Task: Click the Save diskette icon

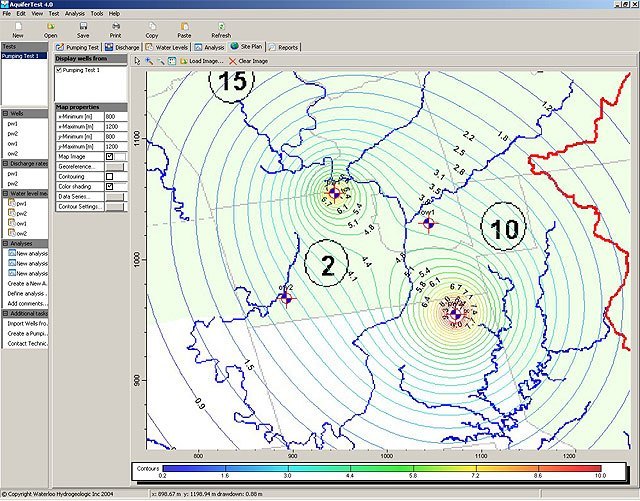Action: click(x=83, y=27)
